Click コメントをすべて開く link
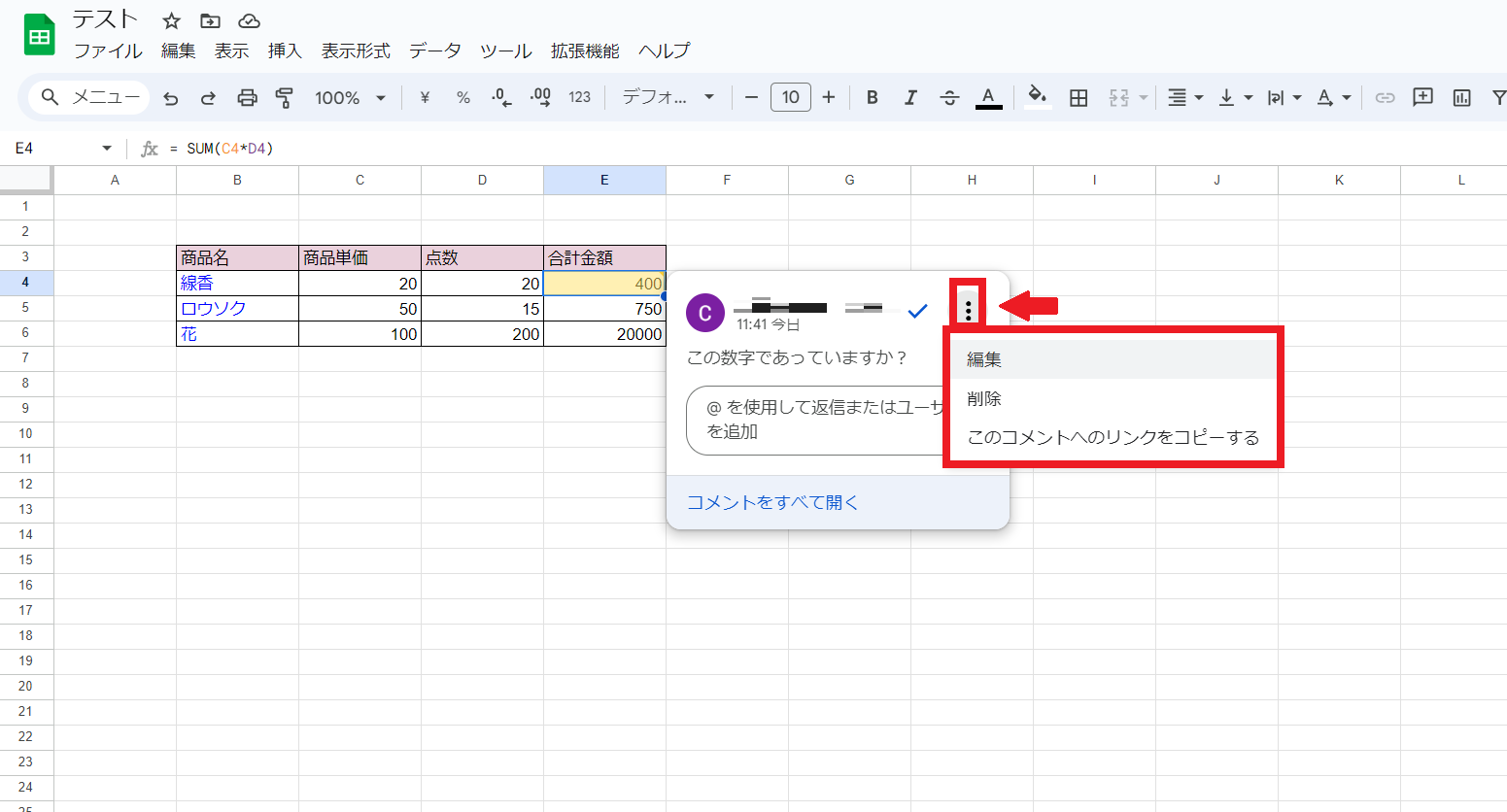The height and width of the screenshot is (812, 1507). click(772, 502)
